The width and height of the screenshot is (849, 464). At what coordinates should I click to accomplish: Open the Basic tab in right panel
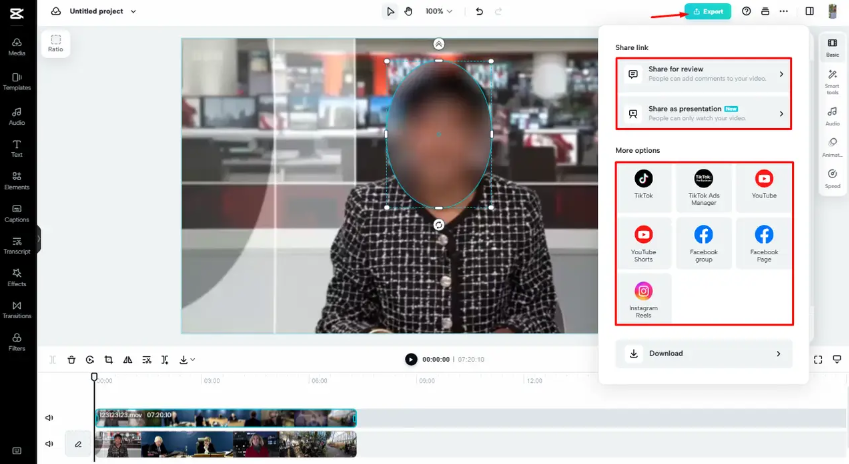point(832,48)
